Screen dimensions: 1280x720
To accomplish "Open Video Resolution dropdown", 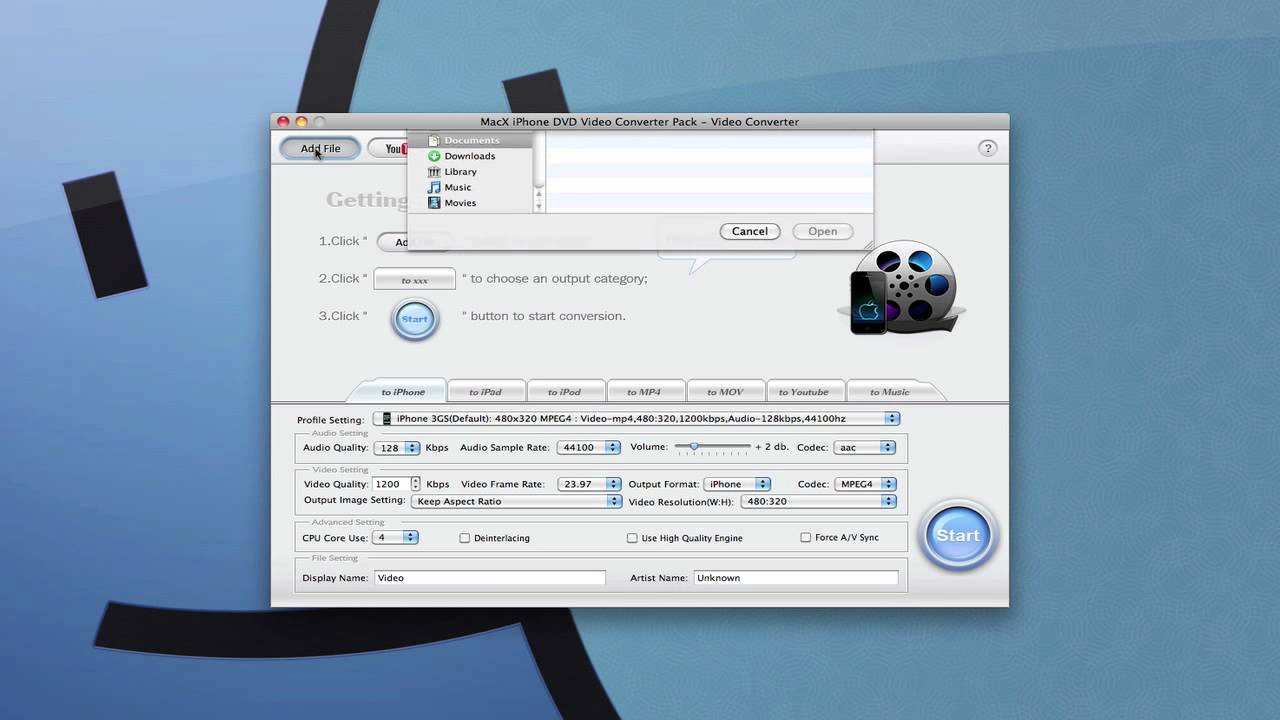I will (x=819, y=501).
